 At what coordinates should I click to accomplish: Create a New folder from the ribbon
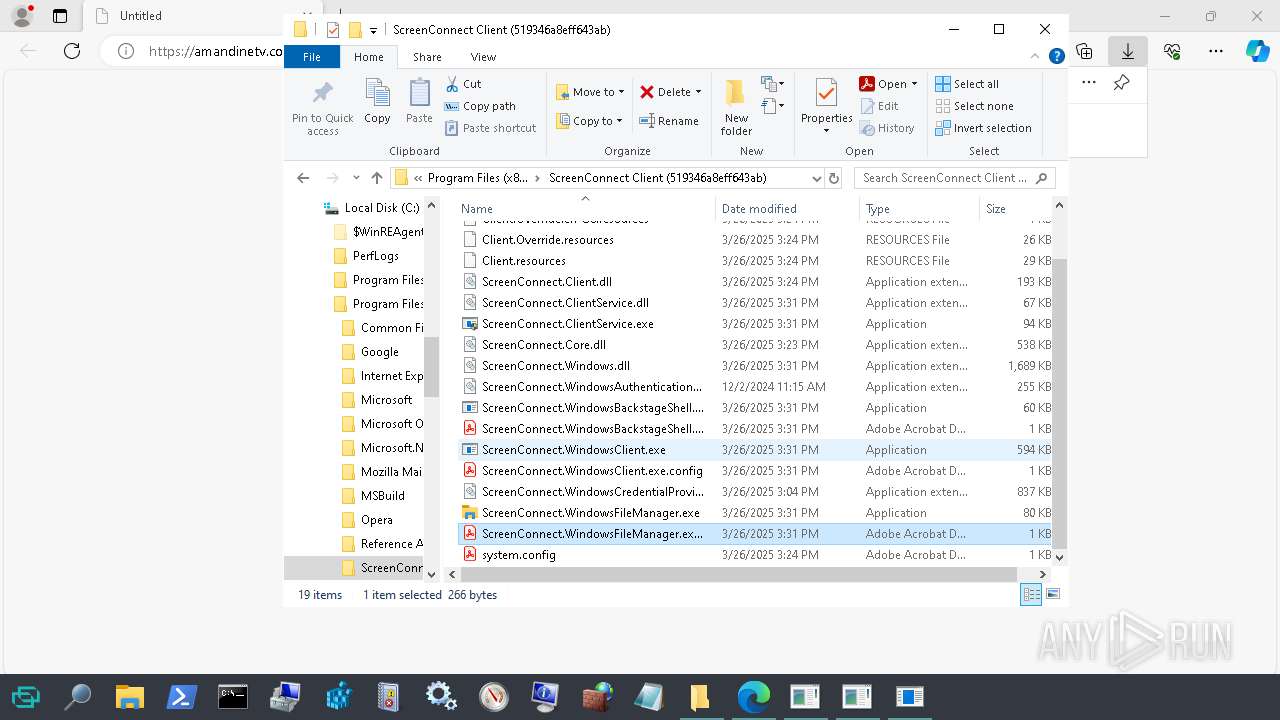pyautogui.click(x=736, y=107)
